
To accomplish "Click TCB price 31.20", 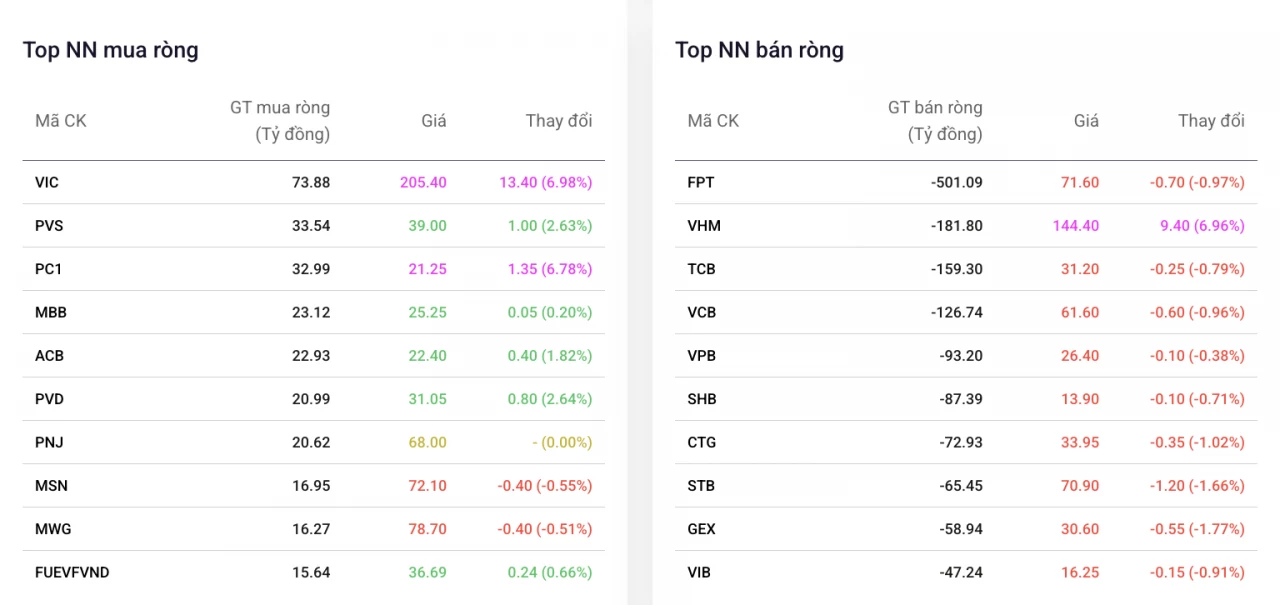I will tap(1080, 269).
